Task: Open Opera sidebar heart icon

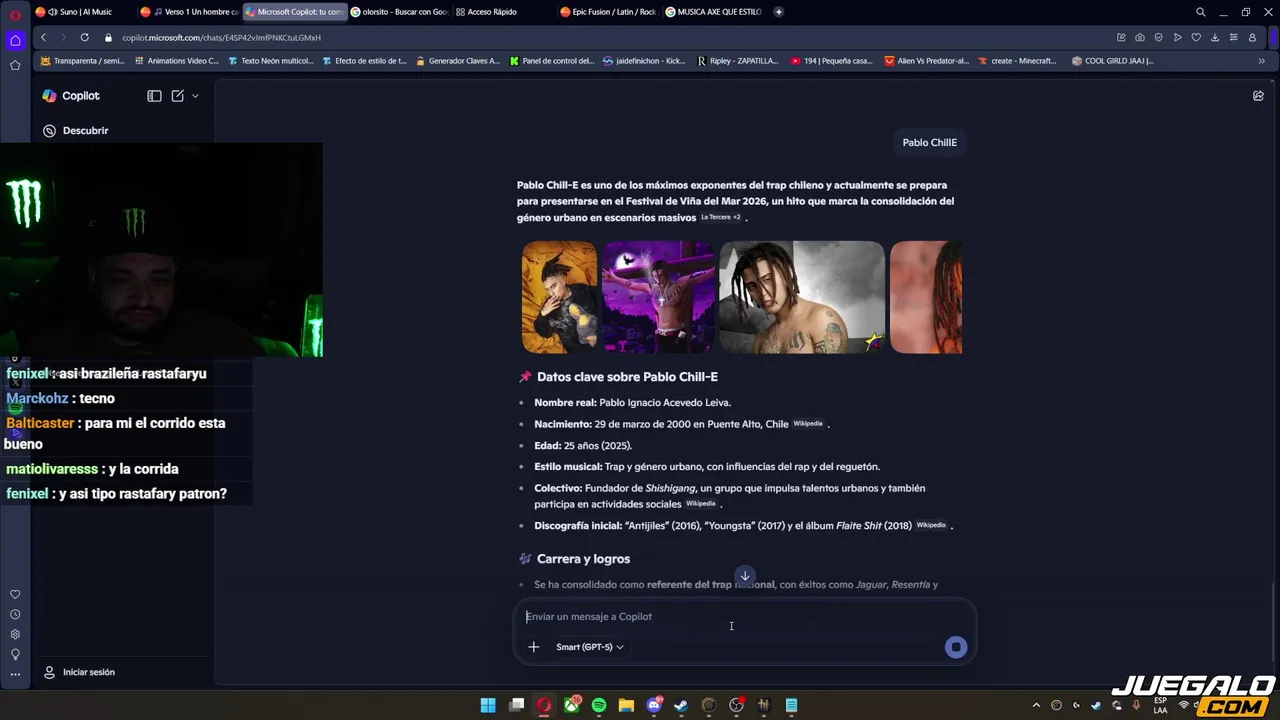Action: click(15, 594)
